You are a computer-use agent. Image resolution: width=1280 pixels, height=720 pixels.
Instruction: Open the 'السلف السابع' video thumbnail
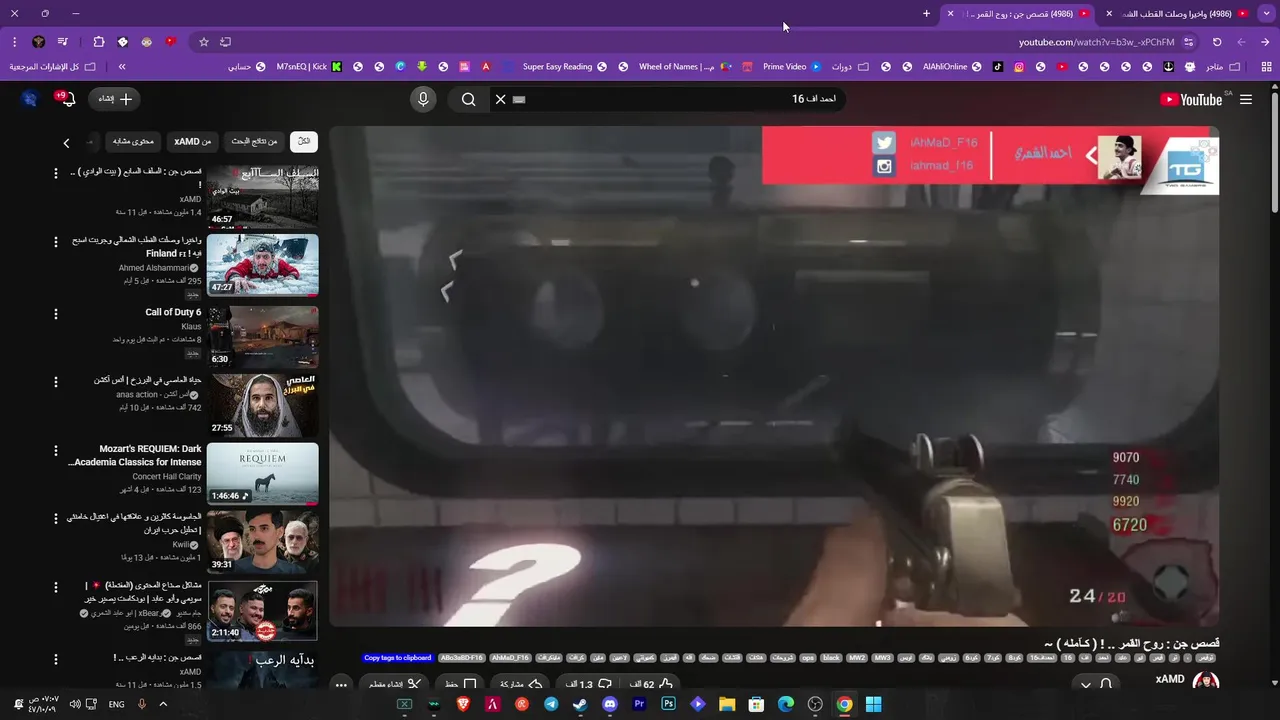coord(263,196)
